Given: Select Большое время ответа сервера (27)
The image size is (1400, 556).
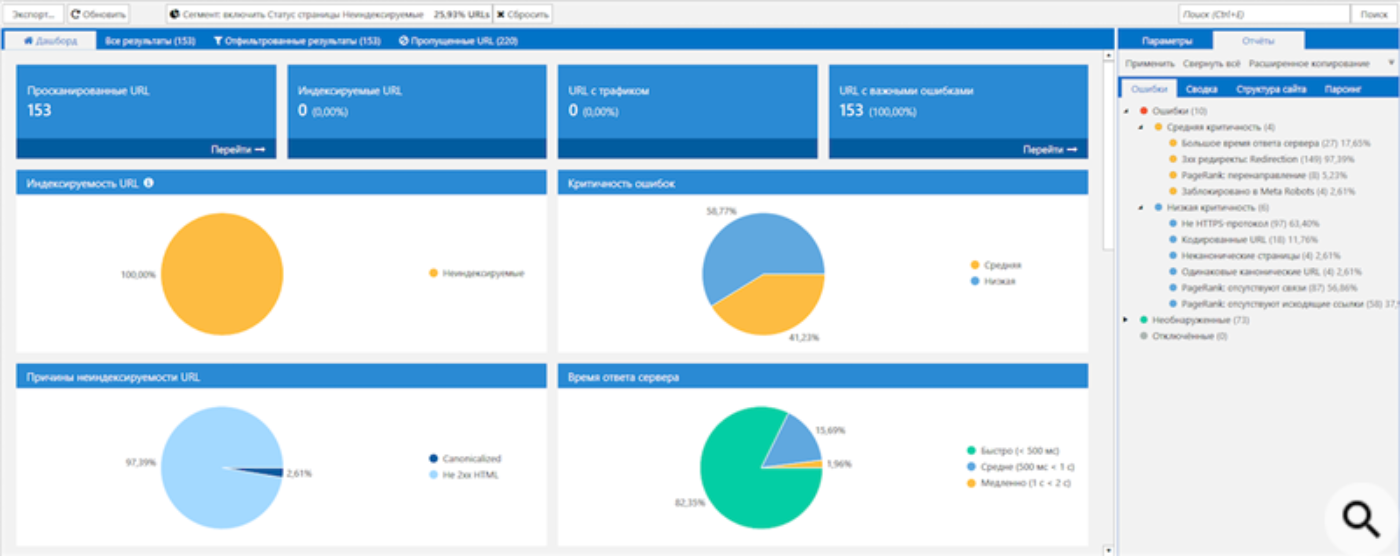Looking at the screenshot, I should click(1268, 143).
